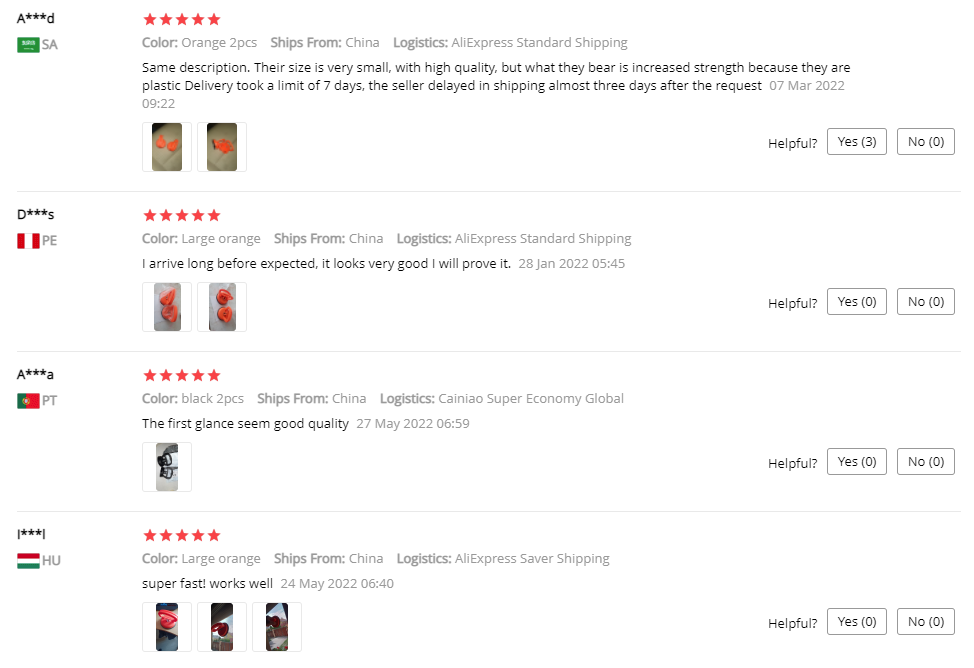Click Peru flag icon beside D***s
Screen dimensions: 974x668
28,240
